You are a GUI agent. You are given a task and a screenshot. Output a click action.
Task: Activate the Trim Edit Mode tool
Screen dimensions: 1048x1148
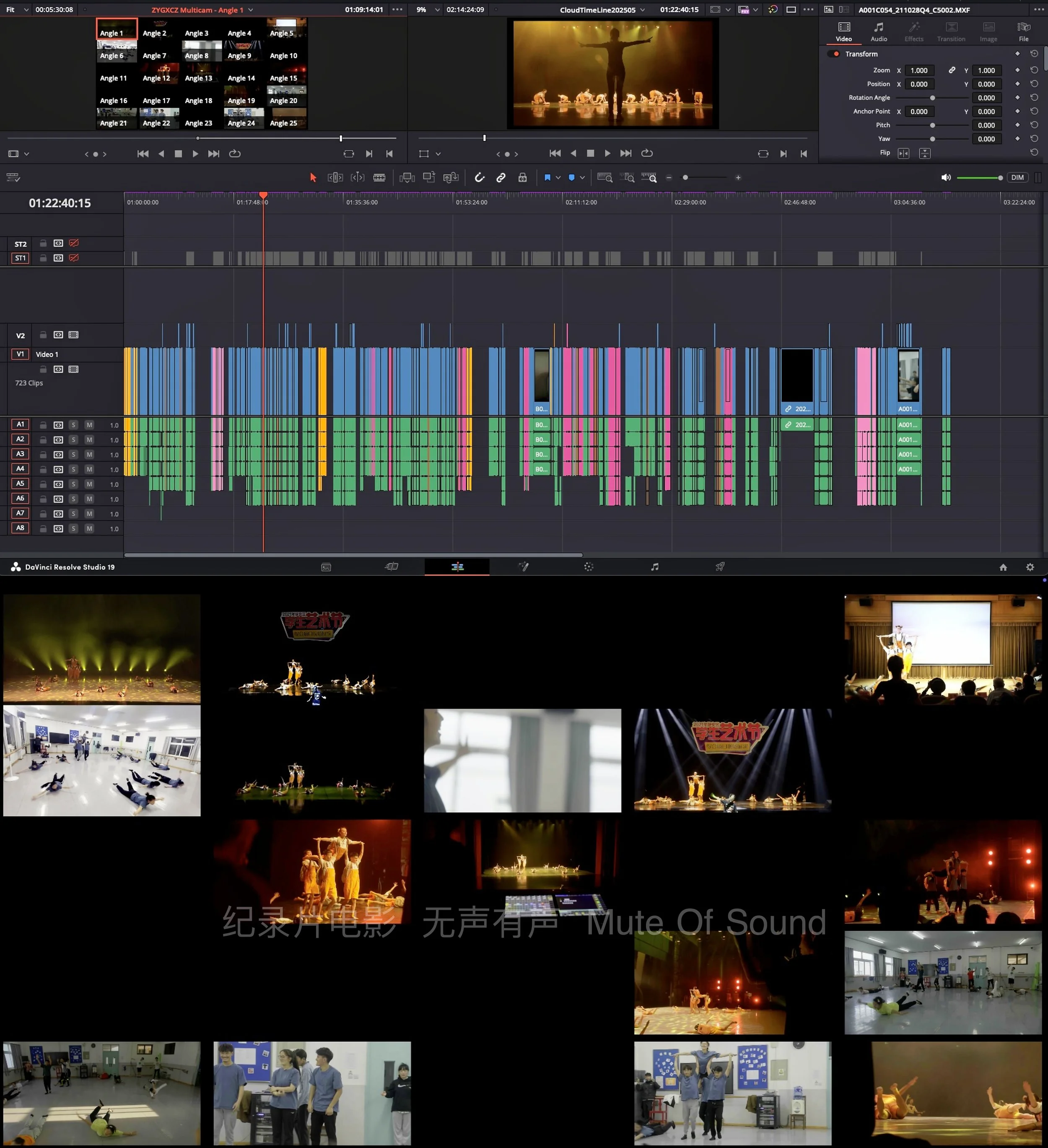[335, 178]
